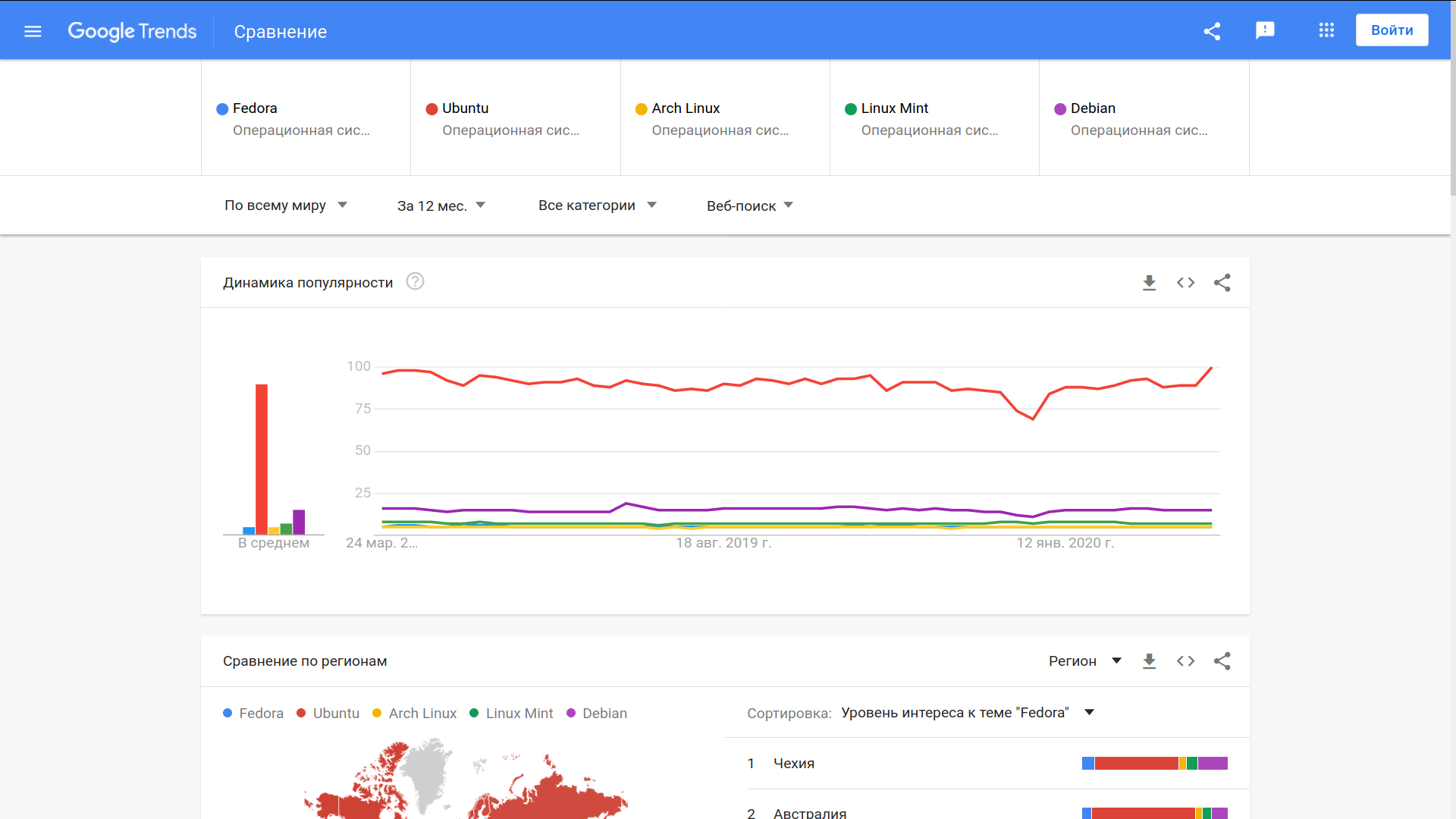This screenshot has height=819, width=1456.
Task: Open the Сортировка interest level dropdown
Action: (x=968, y=713)
